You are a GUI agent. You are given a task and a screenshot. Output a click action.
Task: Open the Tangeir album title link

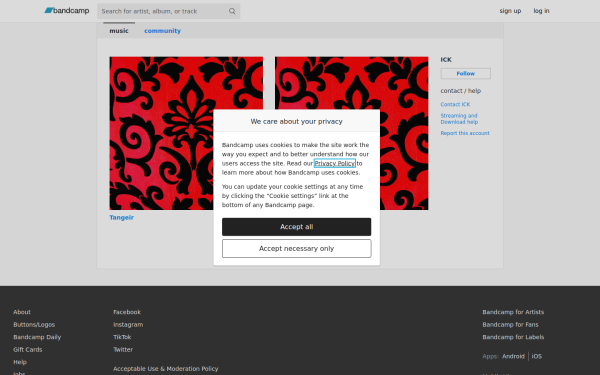tap(121, 217)
